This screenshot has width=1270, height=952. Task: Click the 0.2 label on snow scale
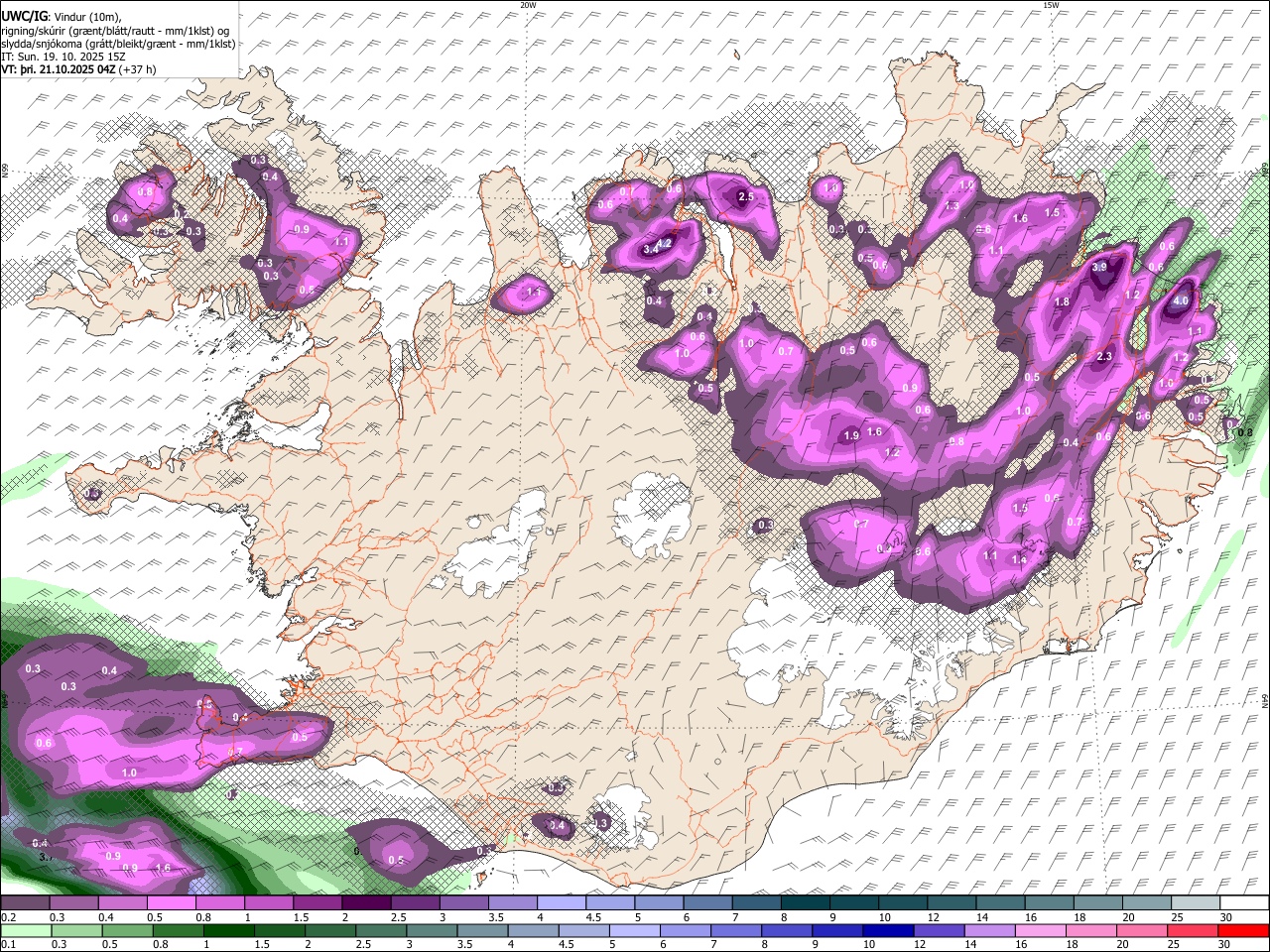8,917
